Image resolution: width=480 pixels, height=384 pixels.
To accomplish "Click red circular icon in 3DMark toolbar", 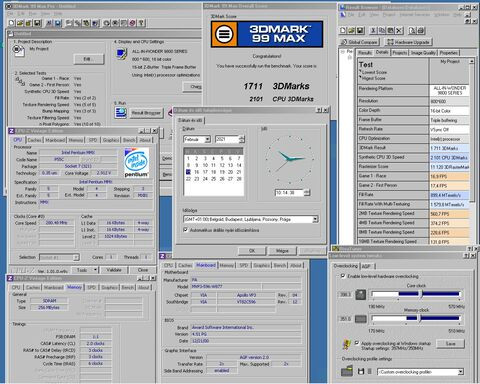I will pyautogui.click(x=132, y=23).
